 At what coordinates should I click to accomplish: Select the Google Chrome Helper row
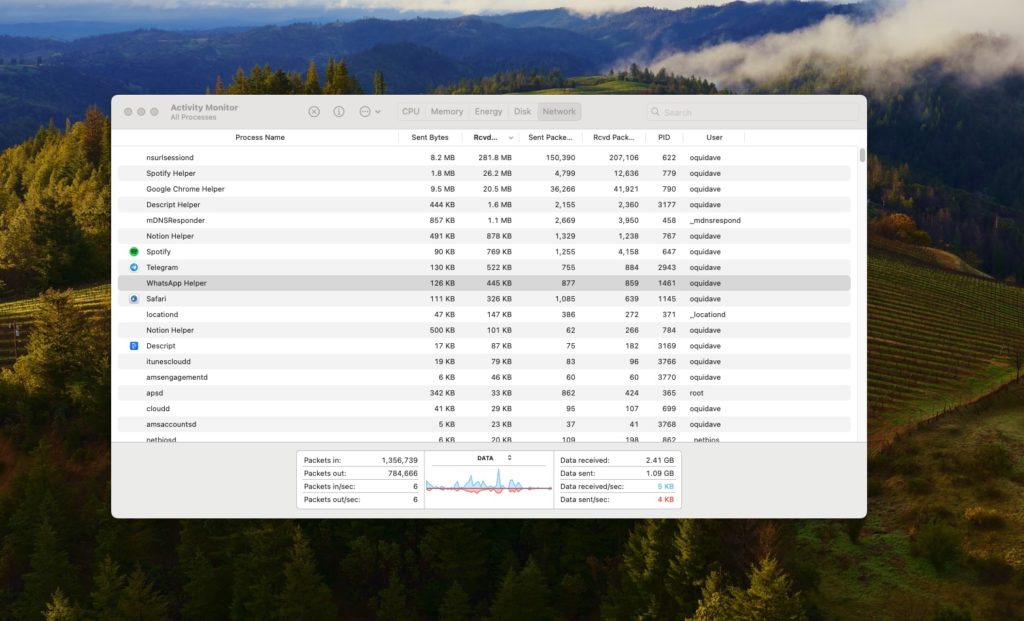tap(484, 189)
